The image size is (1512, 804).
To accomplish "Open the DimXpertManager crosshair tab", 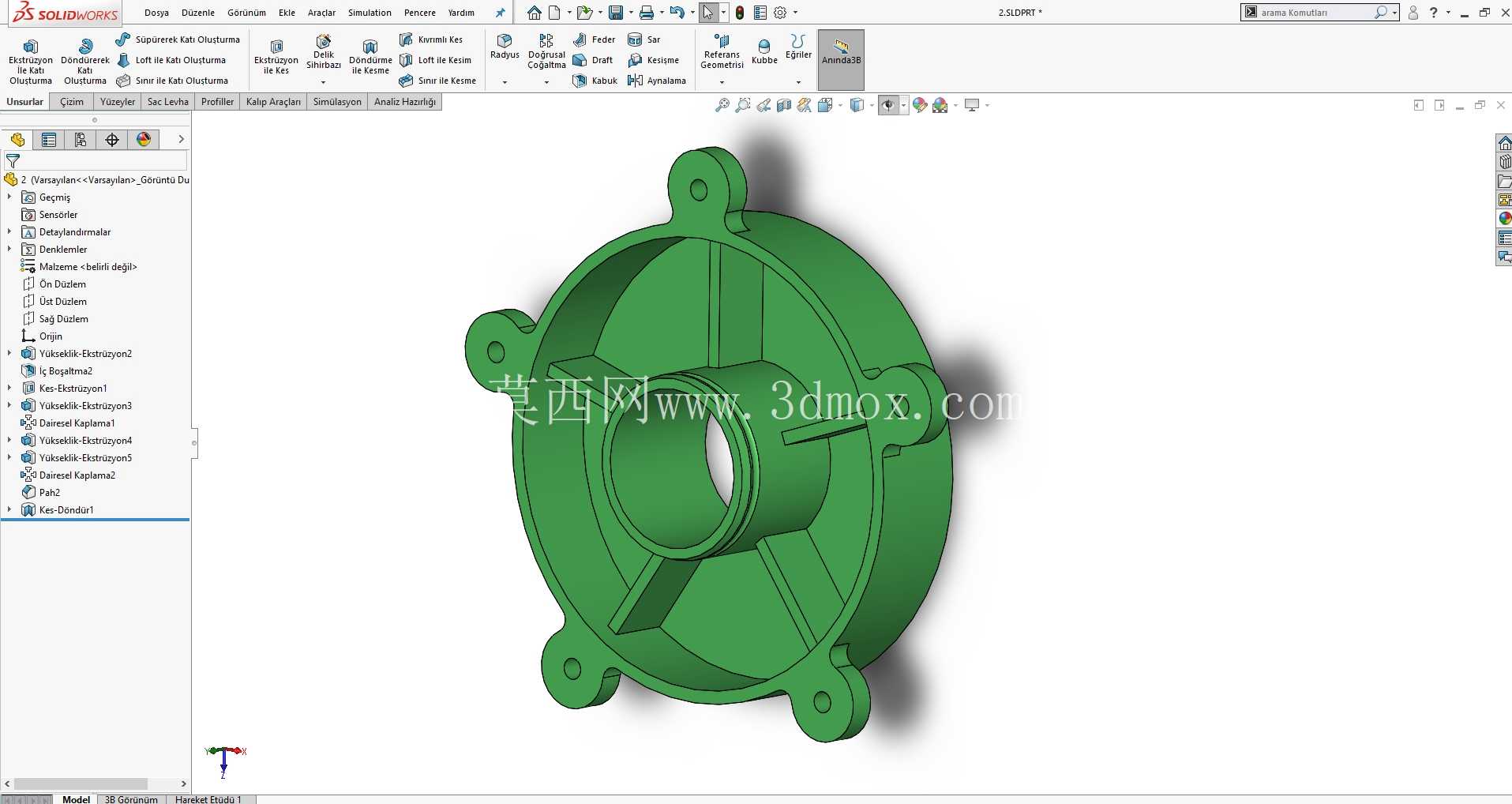I will coord(112,140).
